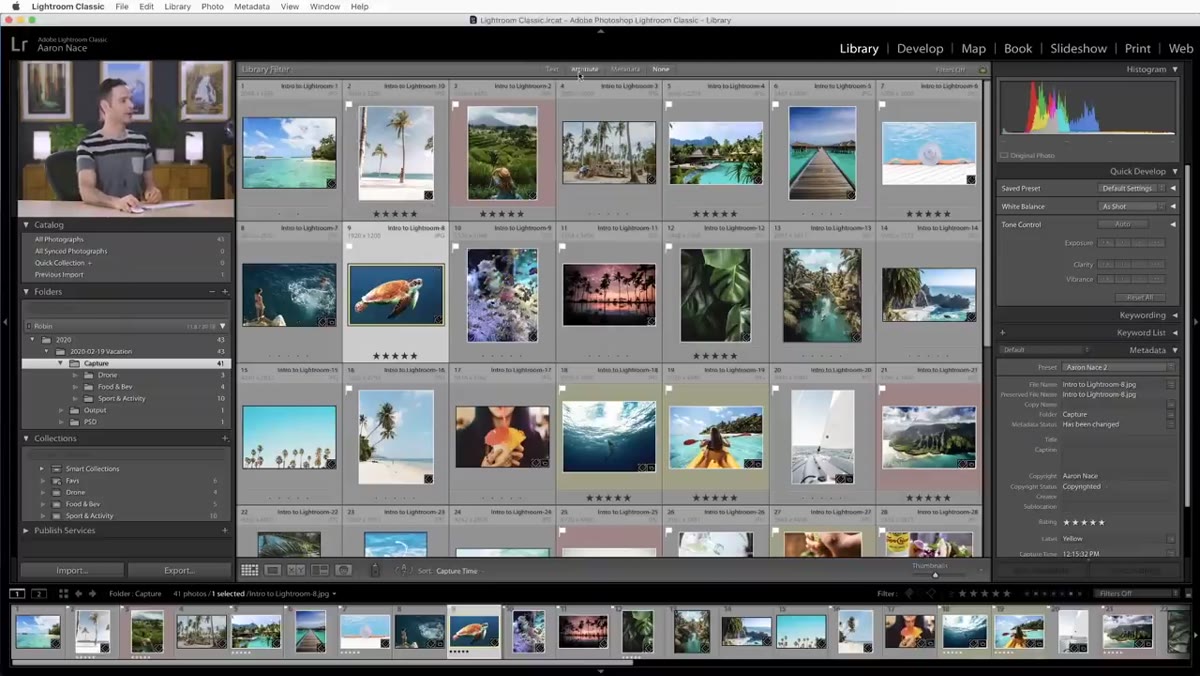
Task: Switch to Map module
Action: pos(973,48)
